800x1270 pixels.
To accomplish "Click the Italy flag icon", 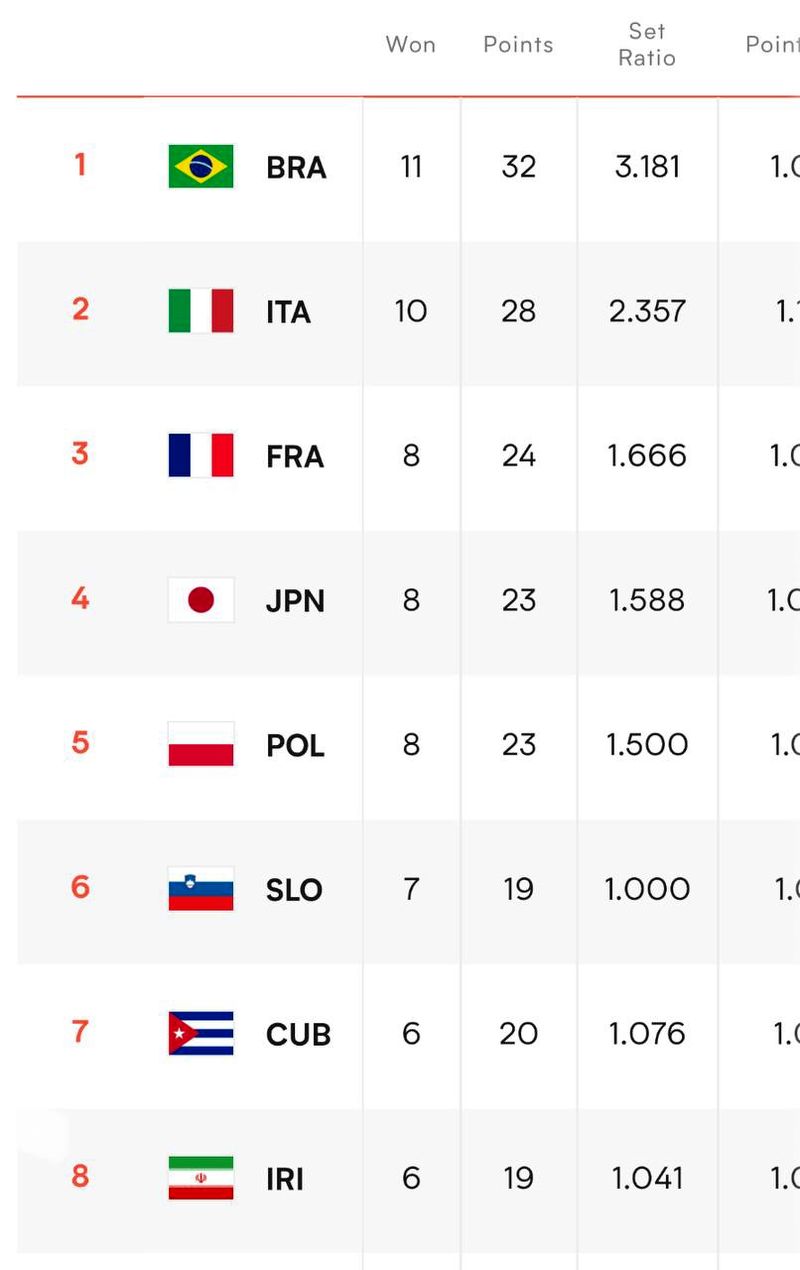I will point(201,311).
